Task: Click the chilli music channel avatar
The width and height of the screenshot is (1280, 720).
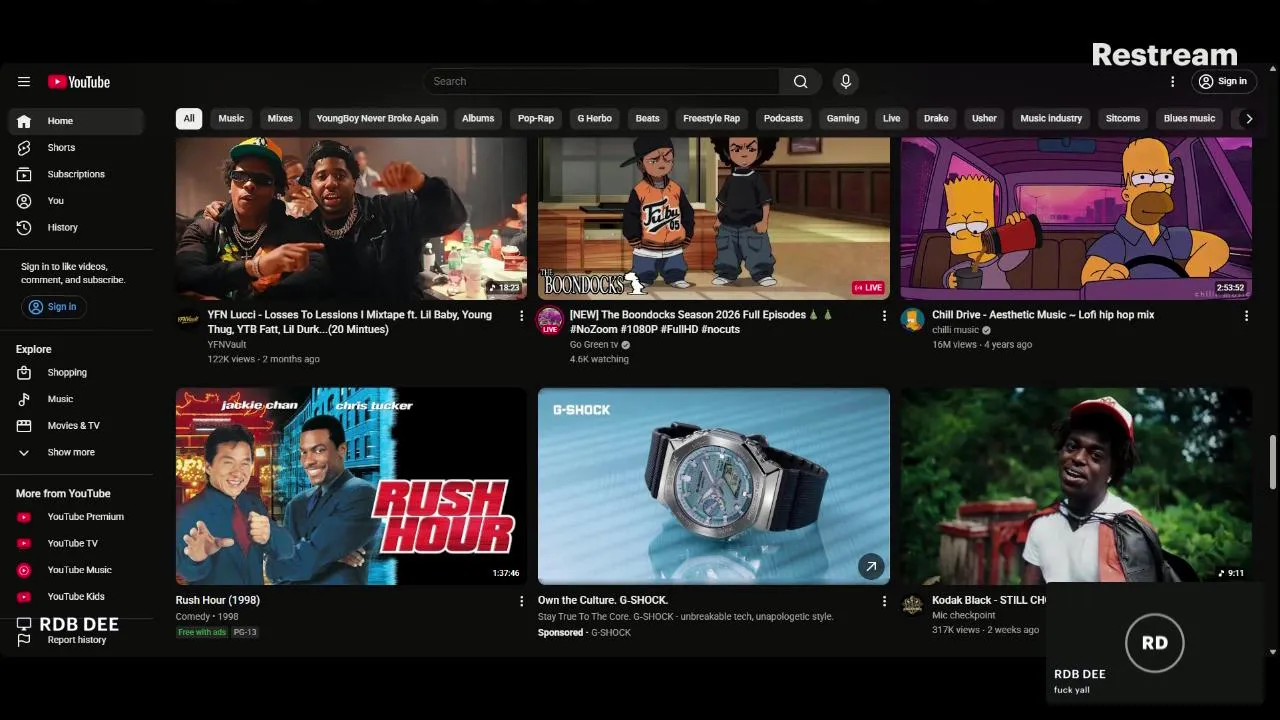Action: [912, 320]
